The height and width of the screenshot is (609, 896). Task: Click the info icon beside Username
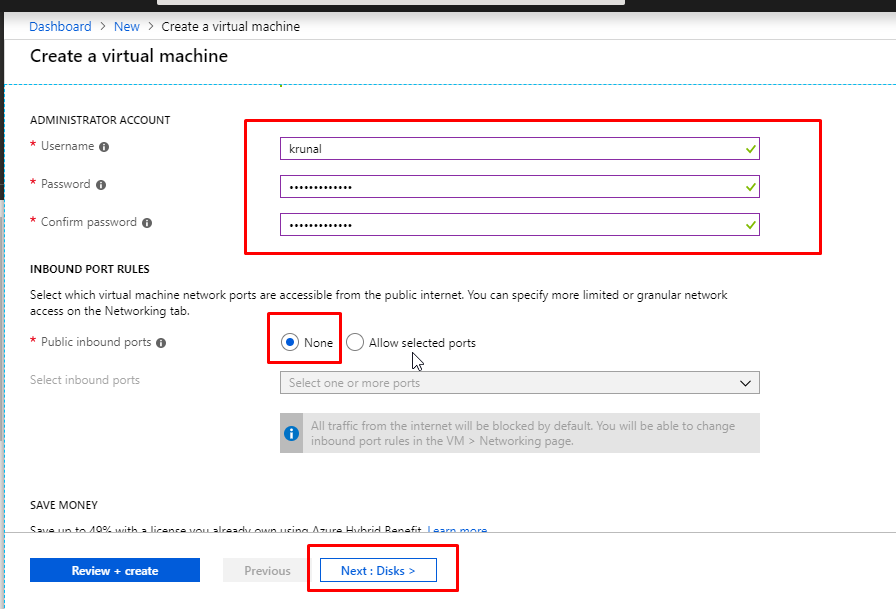tap(104, 147)
